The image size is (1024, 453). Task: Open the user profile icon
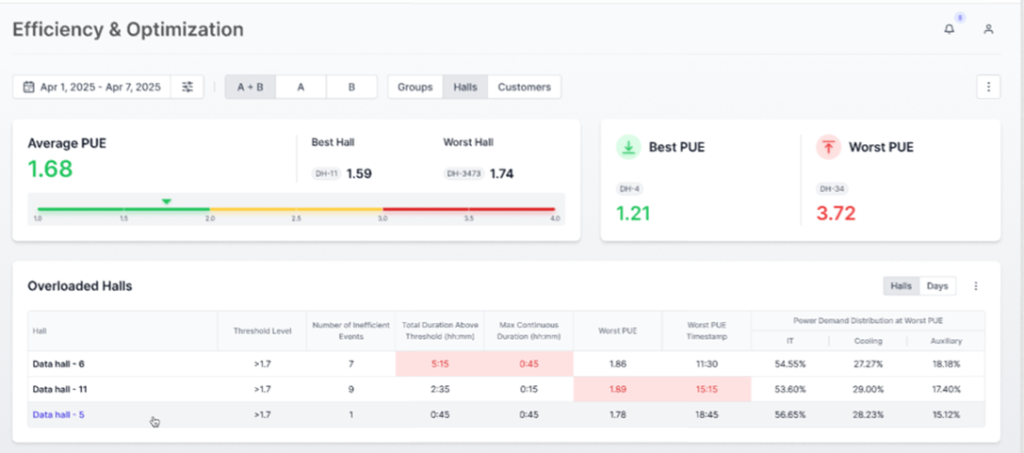coord(988,29)
